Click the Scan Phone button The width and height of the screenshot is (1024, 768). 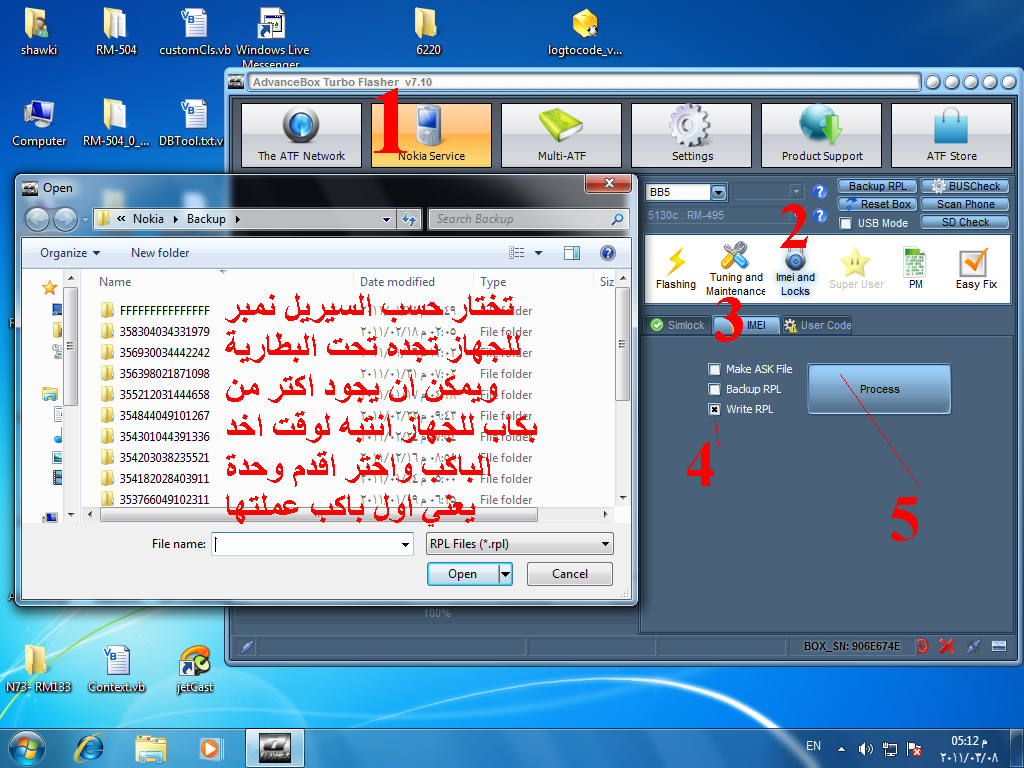click(x=965, y=204)
